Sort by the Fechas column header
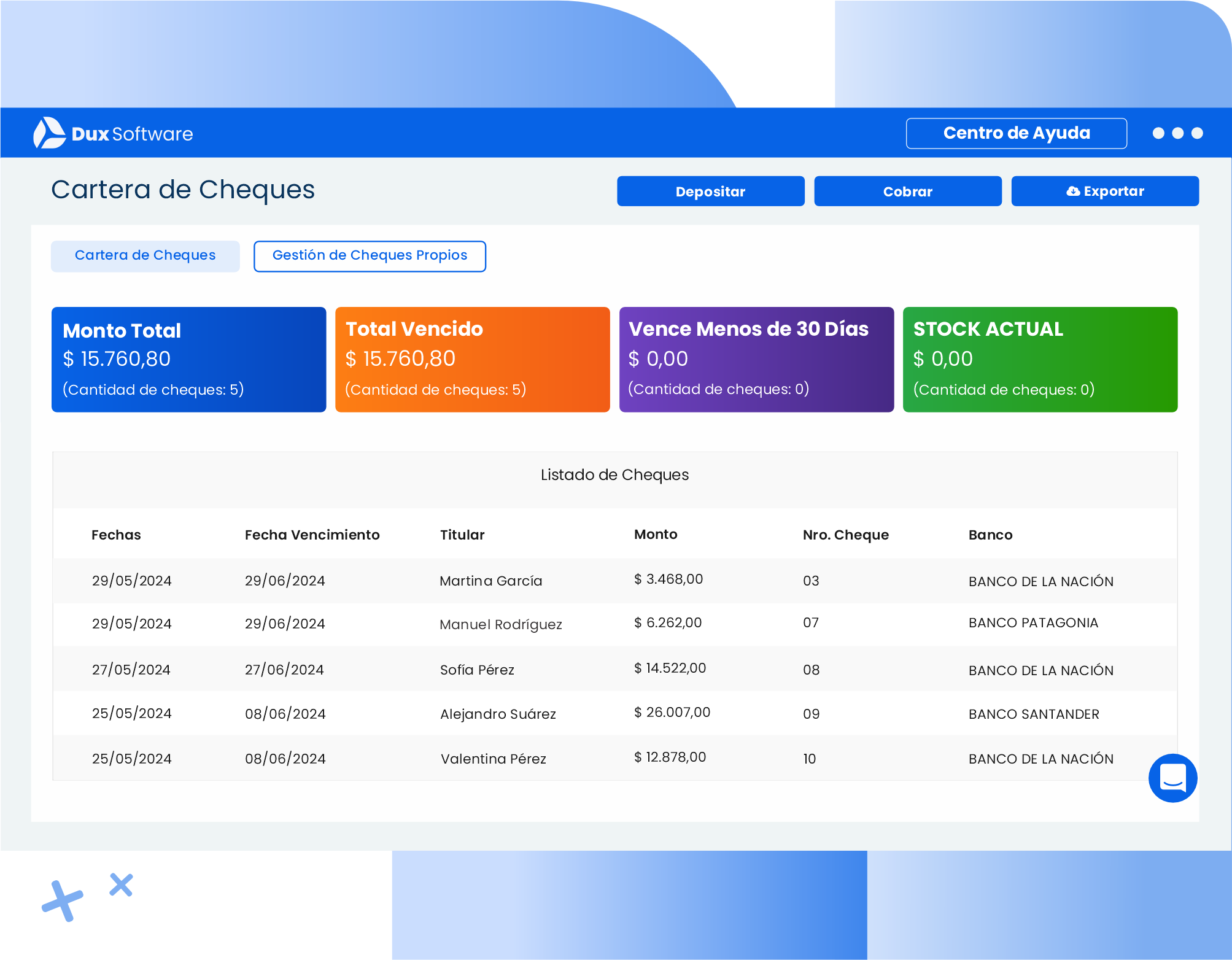This screenshot has height=960, width=1232. (116, 535)
